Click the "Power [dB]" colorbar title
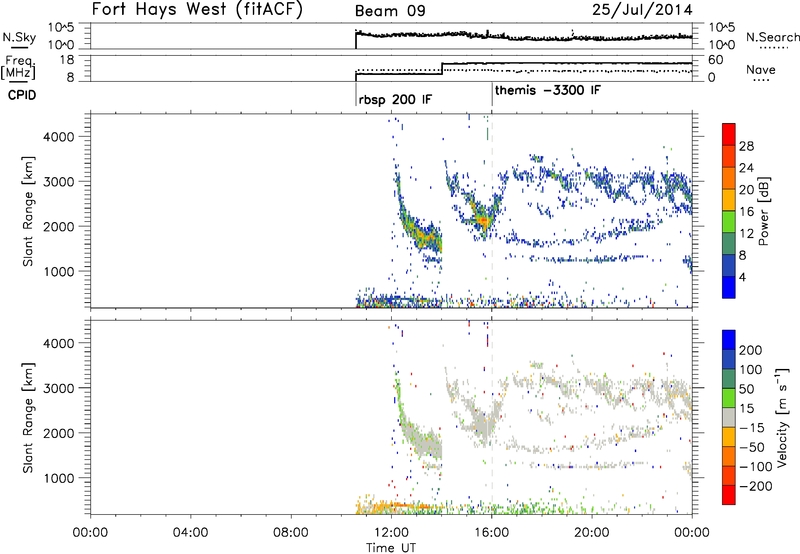 point(764,211)
